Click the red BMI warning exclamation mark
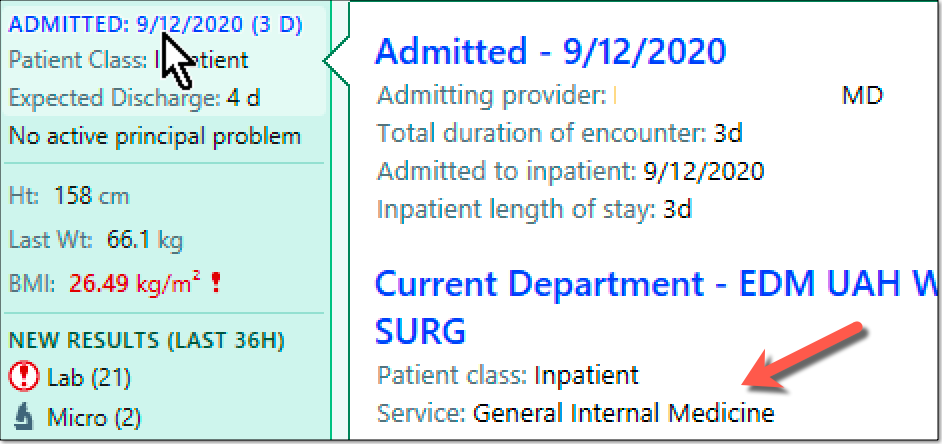This screenshot has height=444, width=942. (215, 283)
